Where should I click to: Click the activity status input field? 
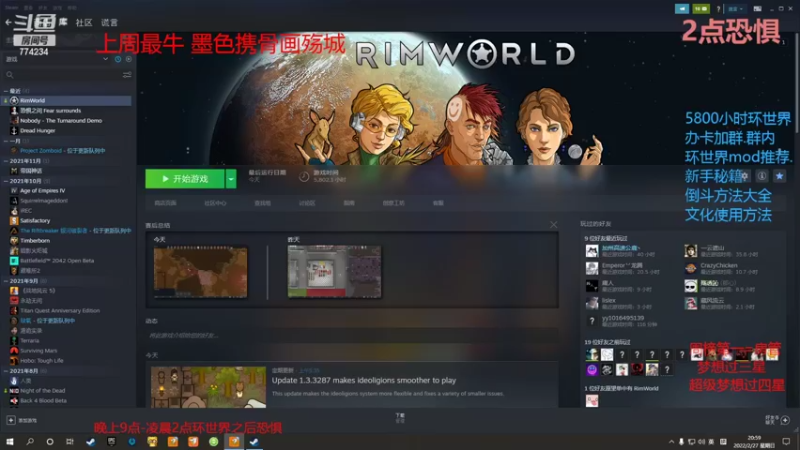coord(351,335)
